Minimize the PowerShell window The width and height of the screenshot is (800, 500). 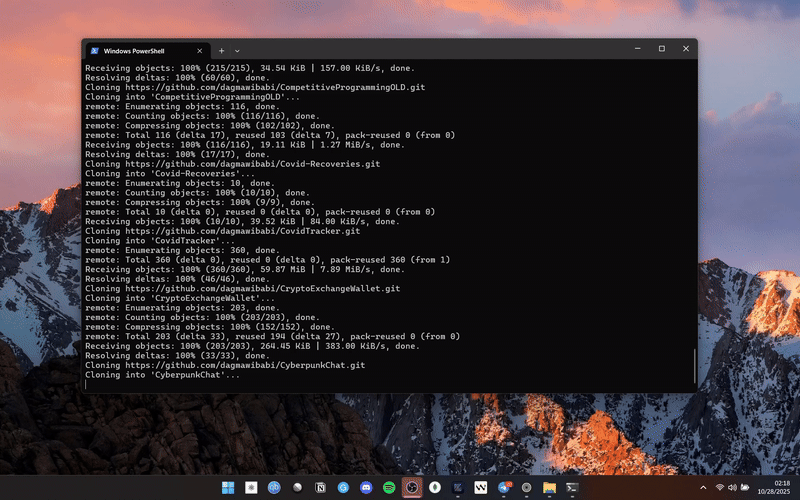tap(638, 49)
